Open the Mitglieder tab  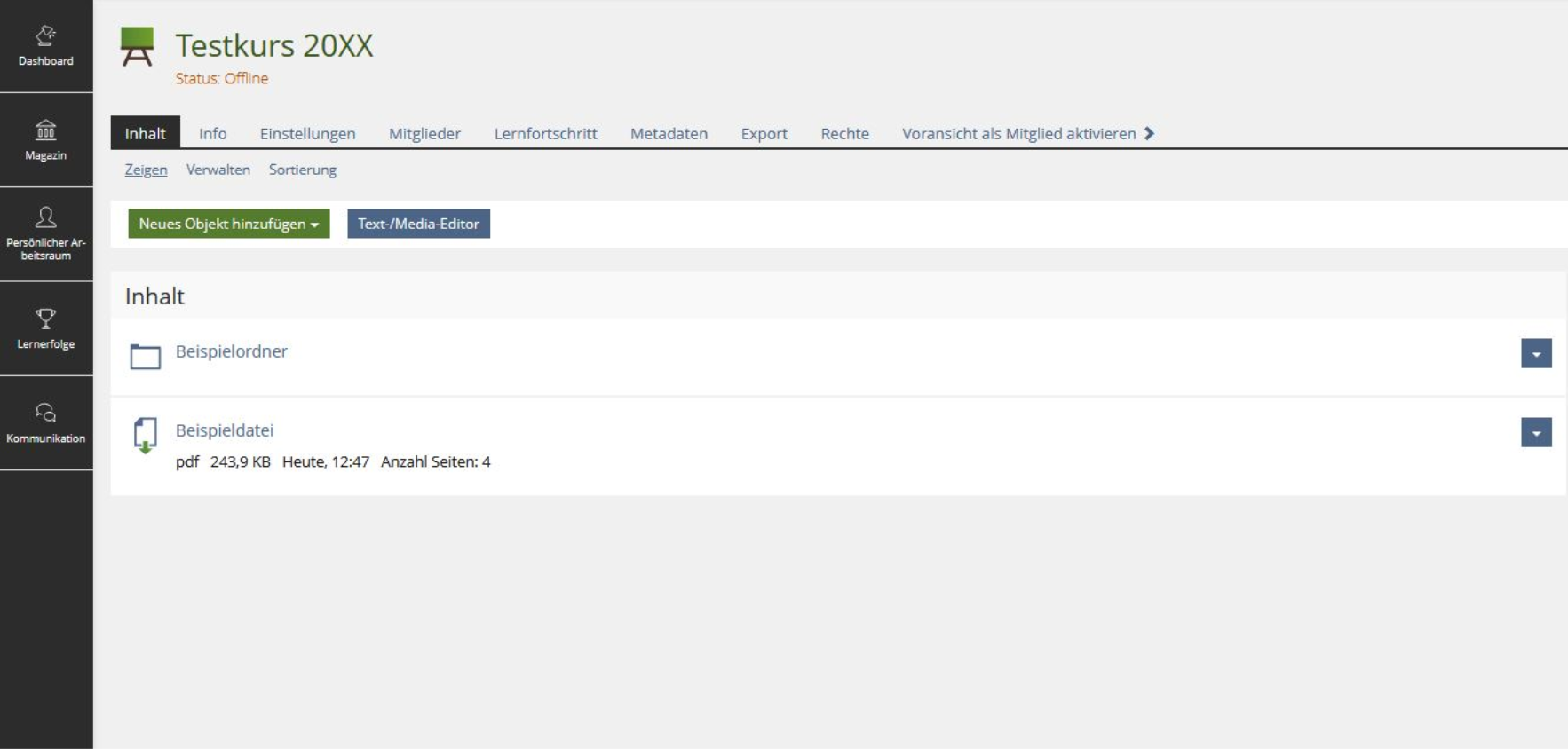click(424, 133)
